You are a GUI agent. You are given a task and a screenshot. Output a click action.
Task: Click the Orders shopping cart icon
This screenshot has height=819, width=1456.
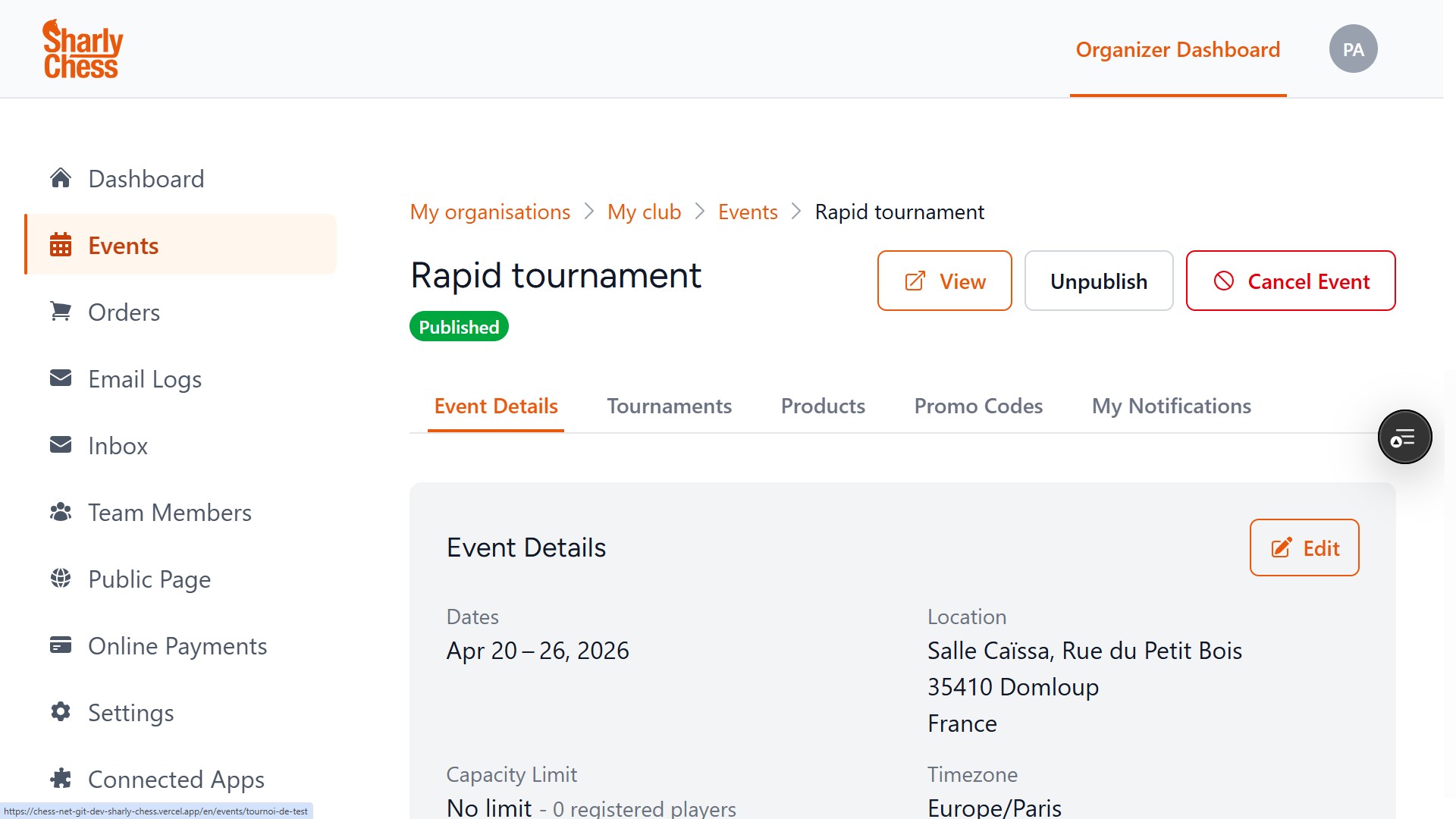(61, 312)
